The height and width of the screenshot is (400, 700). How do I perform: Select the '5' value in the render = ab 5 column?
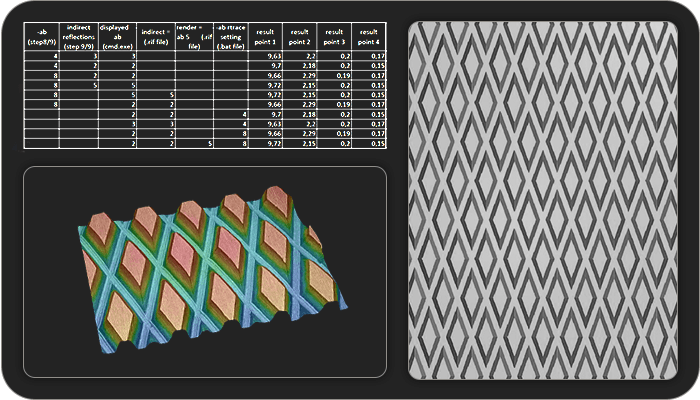(210, 144)
